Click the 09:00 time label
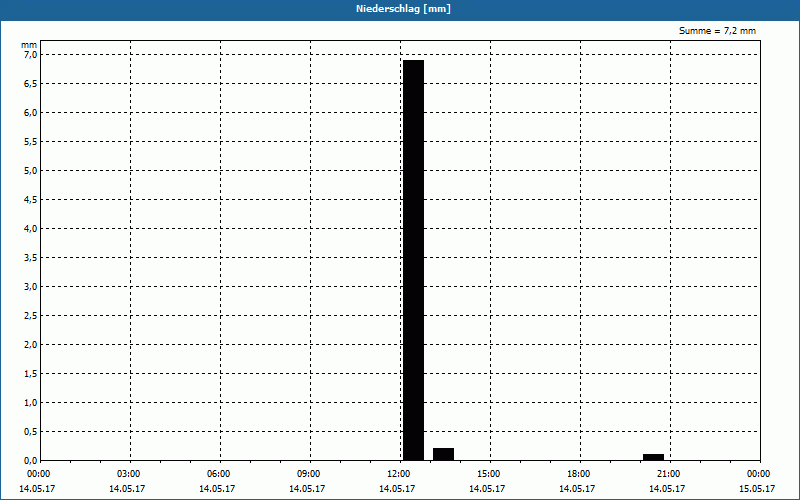 point(308,474)
